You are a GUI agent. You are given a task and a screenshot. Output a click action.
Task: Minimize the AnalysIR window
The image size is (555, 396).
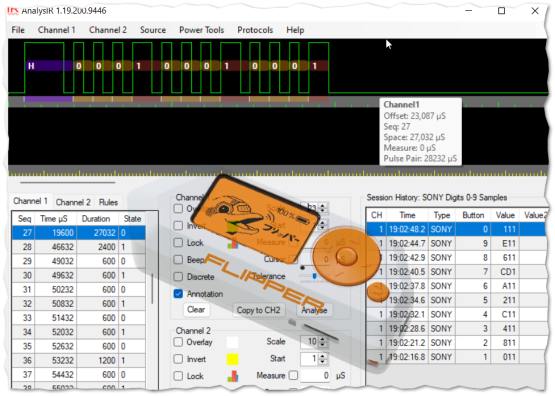(x=469, y=11)
